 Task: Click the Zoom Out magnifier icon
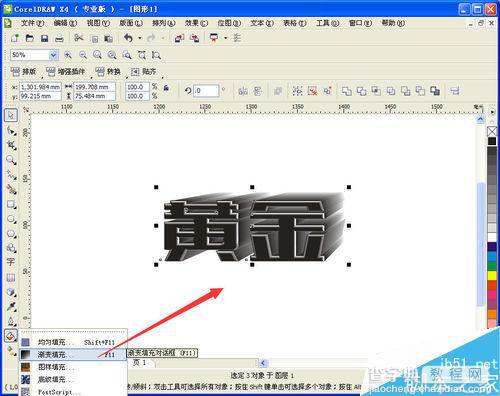click(83, 55)
